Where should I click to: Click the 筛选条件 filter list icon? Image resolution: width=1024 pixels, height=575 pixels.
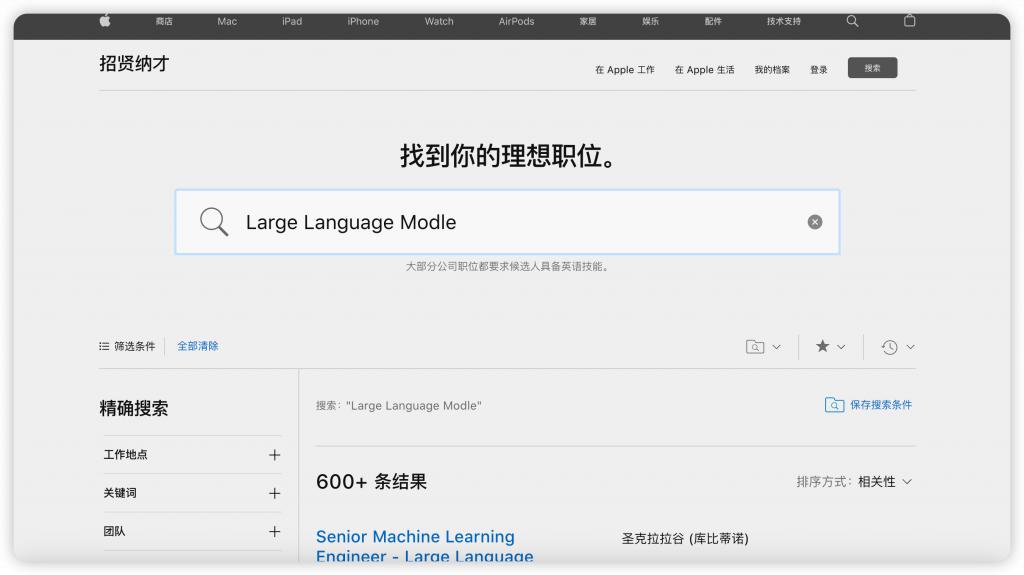pyautogui.click(x=104, y=346)
